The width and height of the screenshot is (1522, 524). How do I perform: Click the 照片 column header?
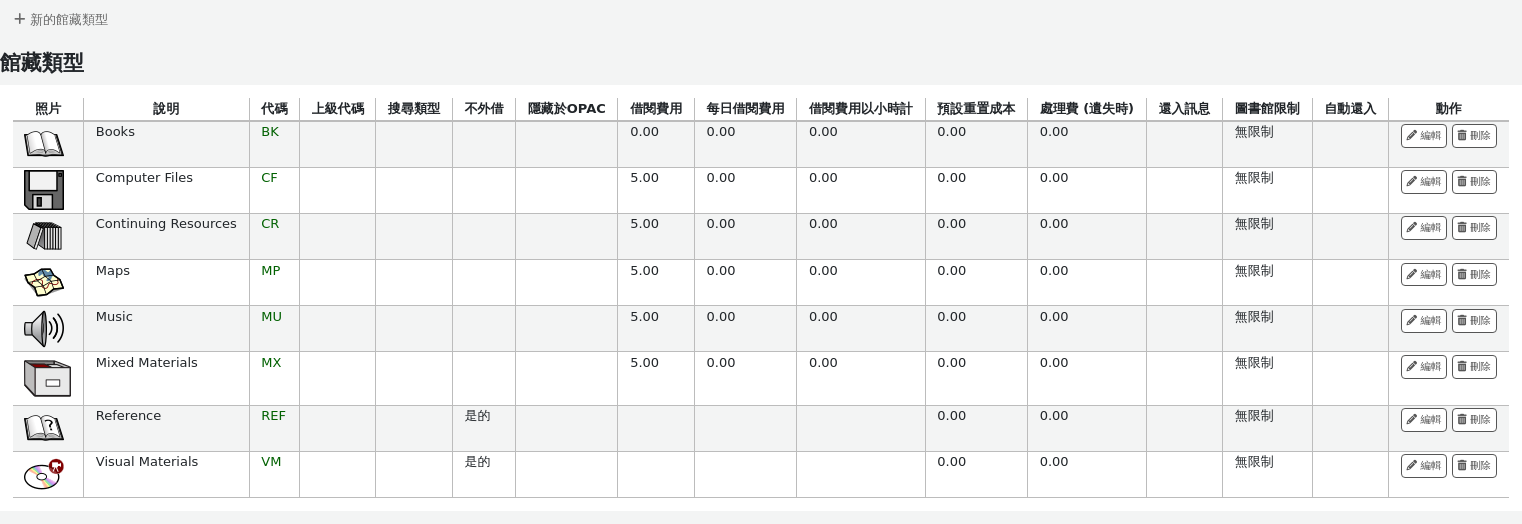(x=48, y=109)
